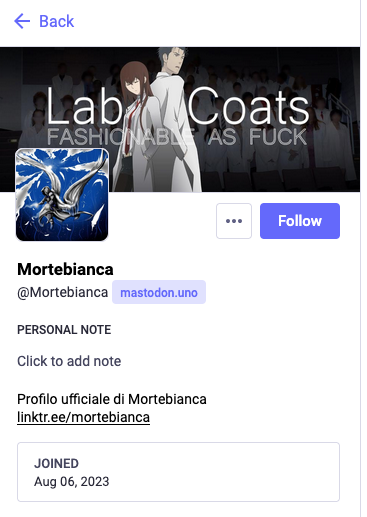
Task: Click the bio text 'Profilo ufficiale di Mortebianca'
Action: tap(112, 399)
